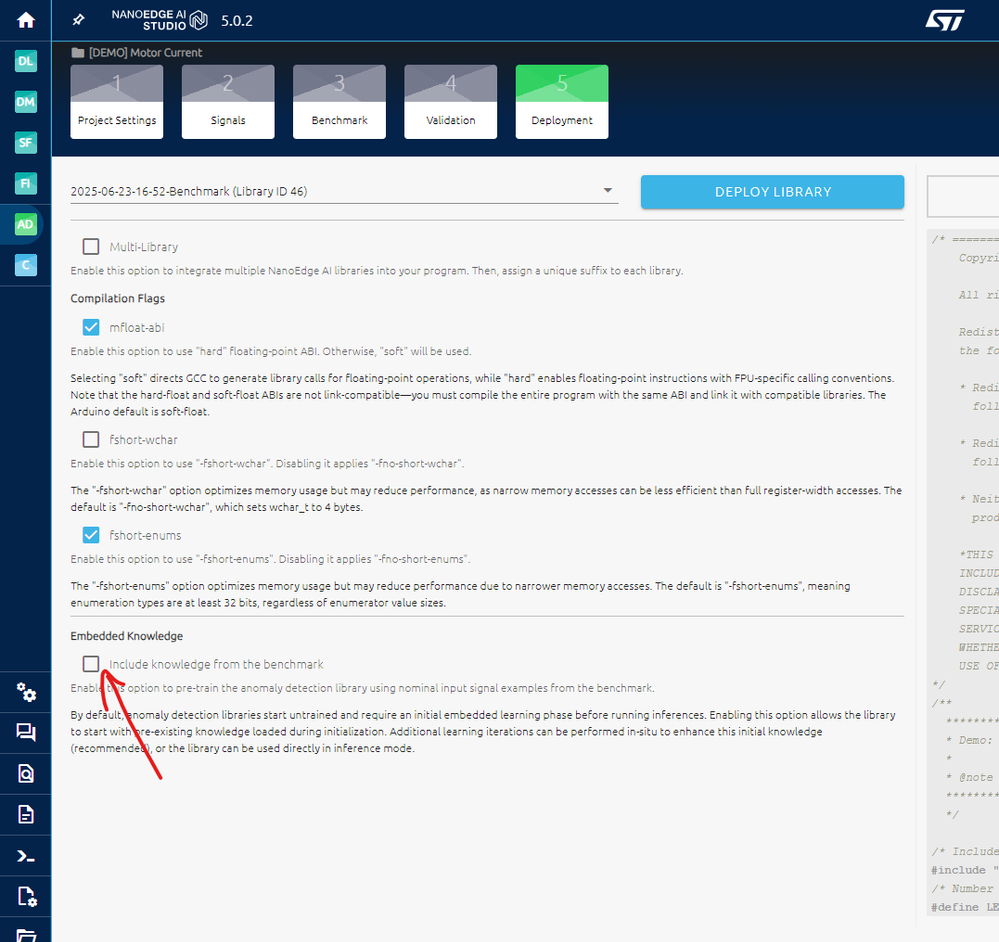Image resolution: width=999 pixels, height=942 pixels.
Task: Go to the Home icon
Action: (x=25, y=20)
